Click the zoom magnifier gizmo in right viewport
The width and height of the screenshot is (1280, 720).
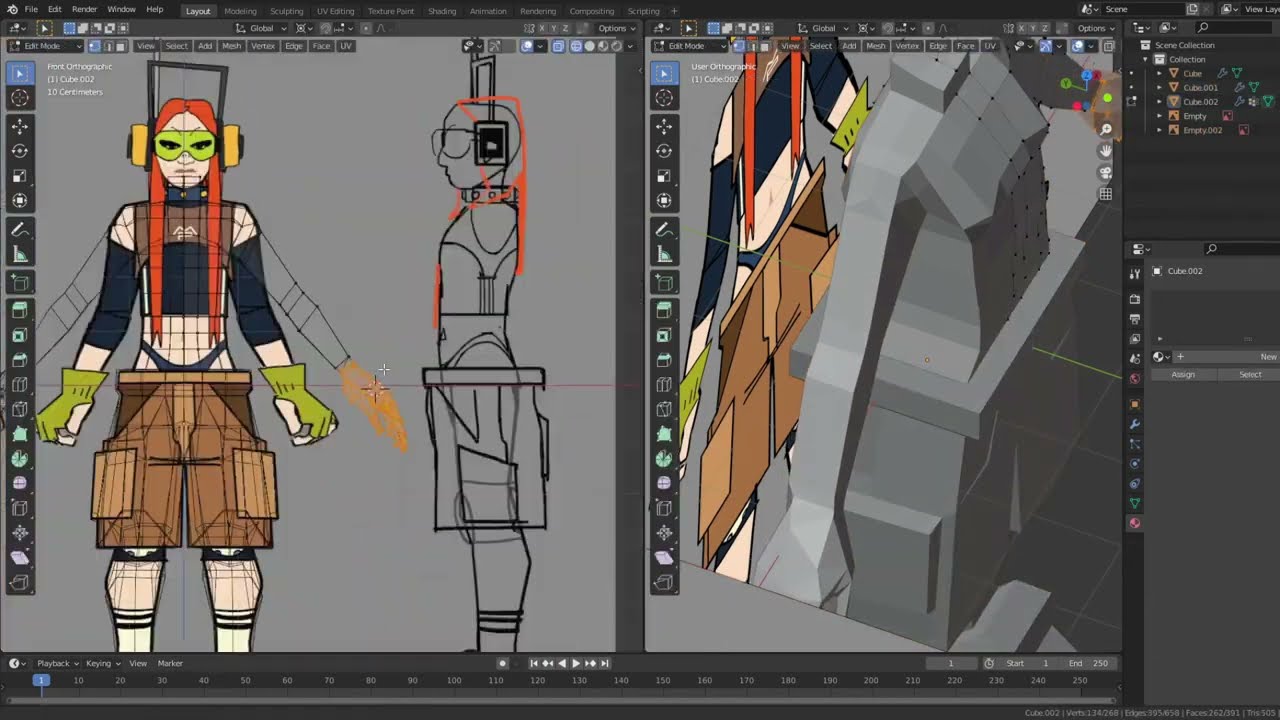pyautogui.click(x=1106, y=129)
